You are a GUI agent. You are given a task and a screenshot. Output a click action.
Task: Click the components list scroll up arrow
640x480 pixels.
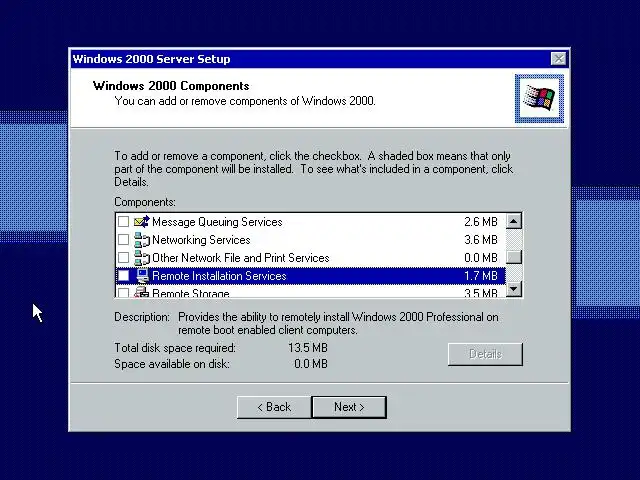[514, 222]
